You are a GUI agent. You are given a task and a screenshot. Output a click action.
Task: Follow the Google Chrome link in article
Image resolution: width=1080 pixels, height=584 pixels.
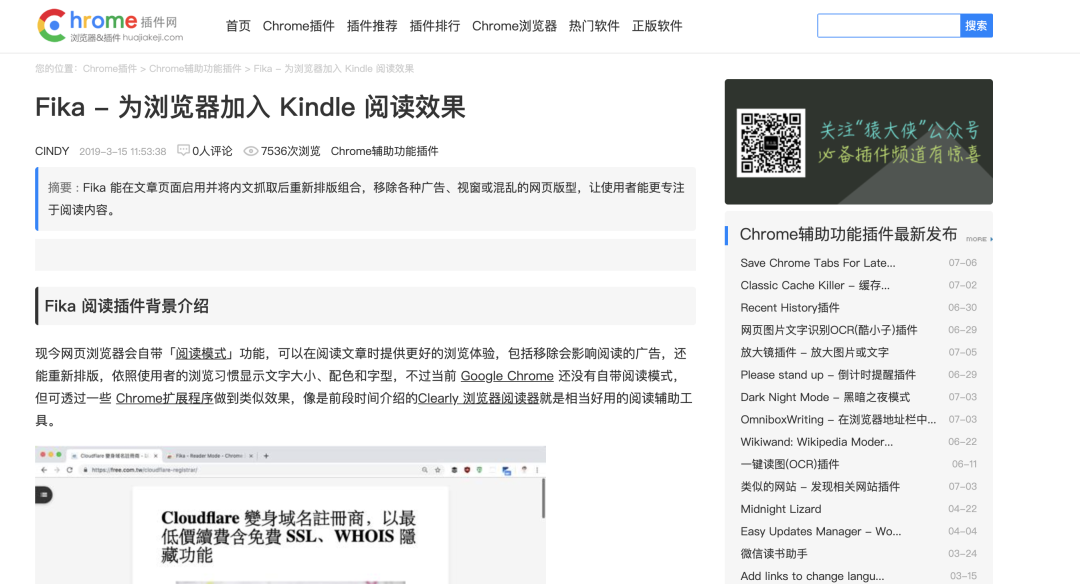(x=507, y=376)
